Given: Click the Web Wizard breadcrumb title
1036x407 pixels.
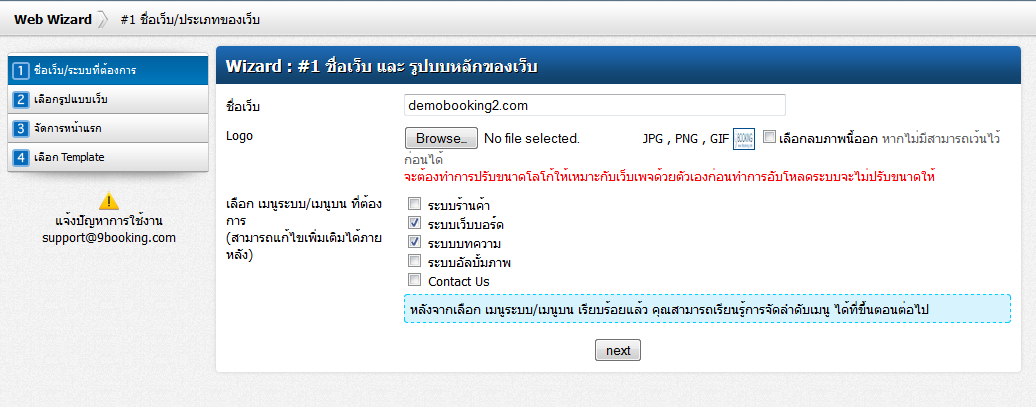Looking at the screenshot, I should pyautogui.click(x=53, y=20).
